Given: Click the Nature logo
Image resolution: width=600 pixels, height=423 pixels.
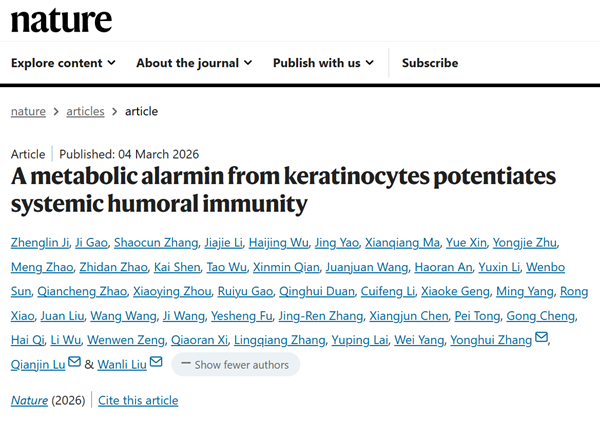Looking at the screenshot, I should click(61, 18).
